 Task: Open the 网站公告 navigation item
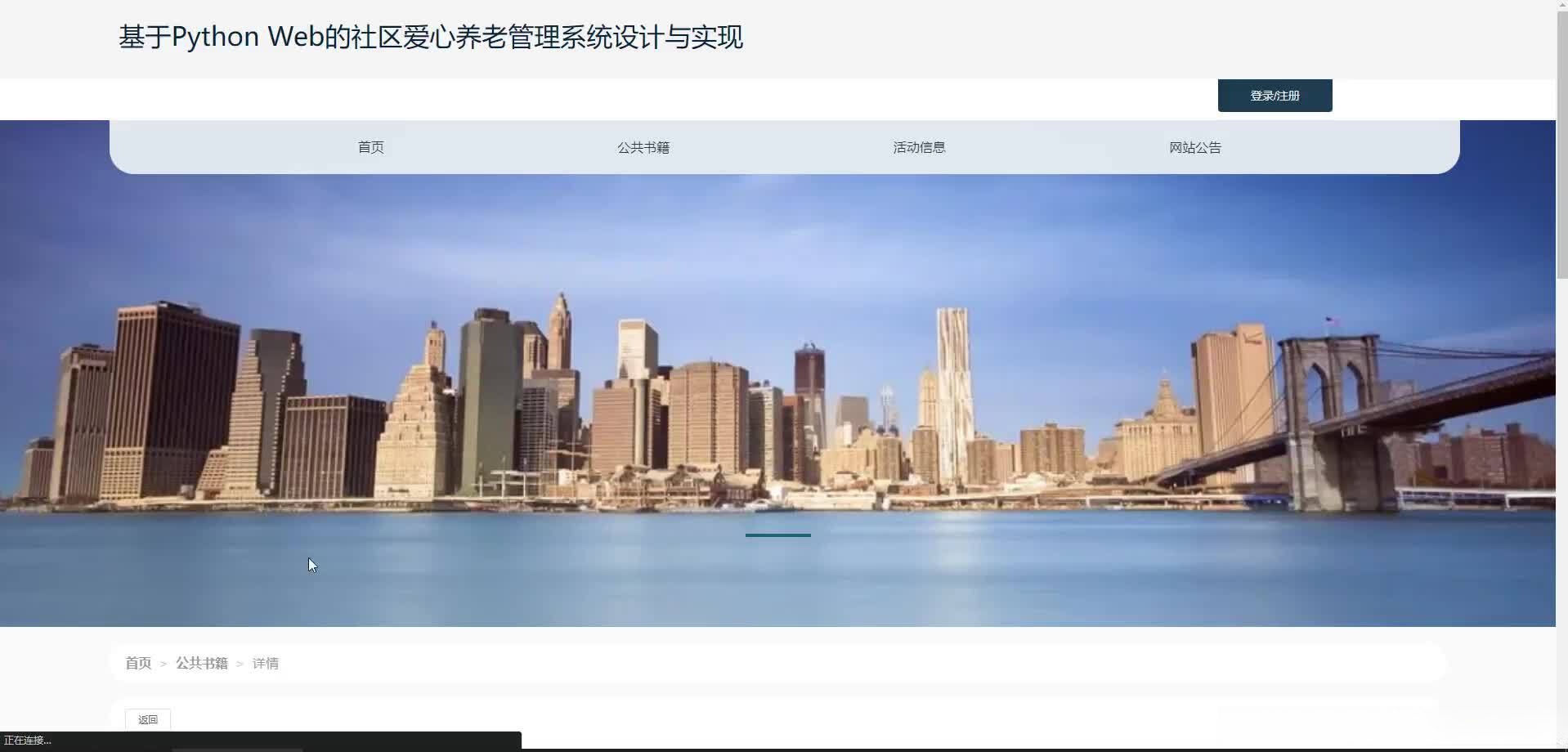pyautogui.click(x=1194, y=147)
